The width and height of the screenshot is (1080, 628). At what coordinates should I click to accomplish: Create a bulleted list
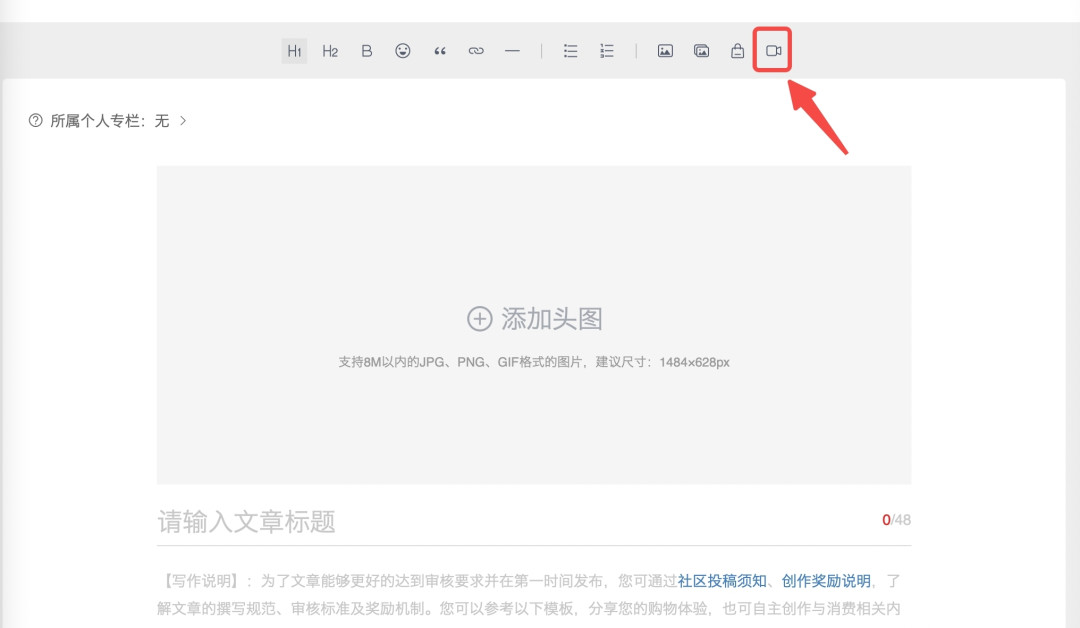[570, 51]
